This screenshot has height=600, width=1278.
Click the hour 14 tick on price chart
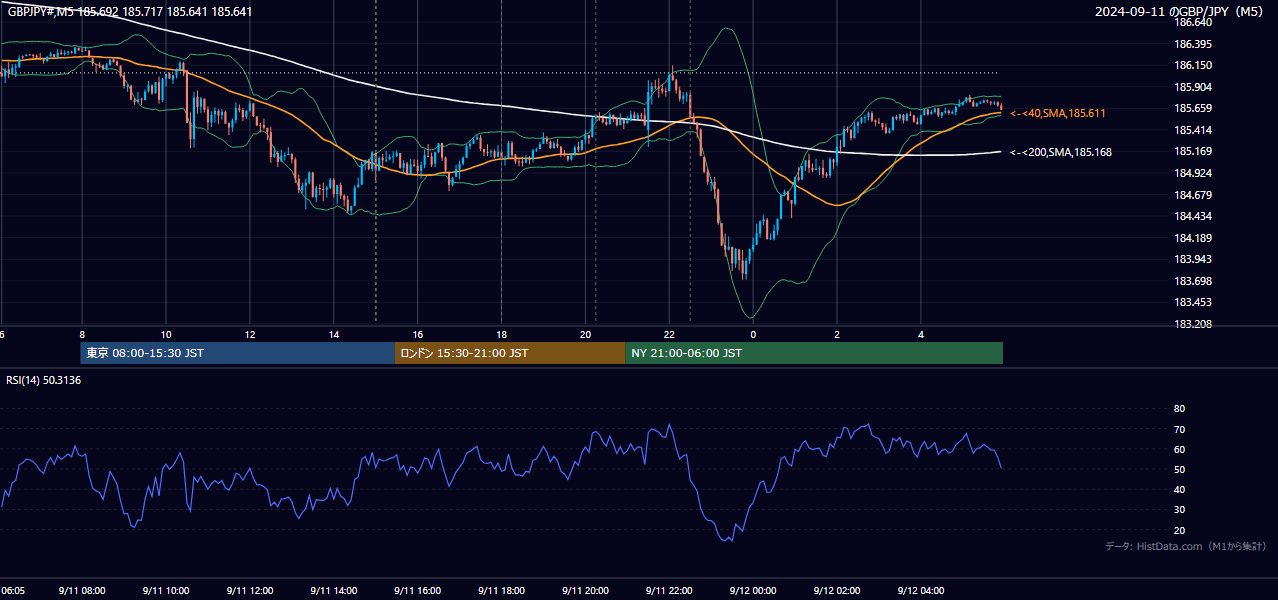[334, 334]
